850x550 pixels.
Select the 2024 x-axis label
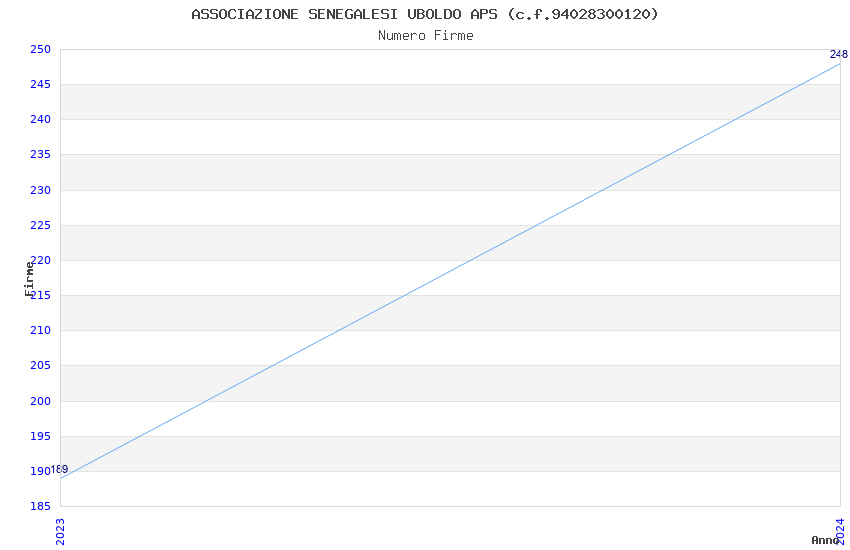pos(840,532)
